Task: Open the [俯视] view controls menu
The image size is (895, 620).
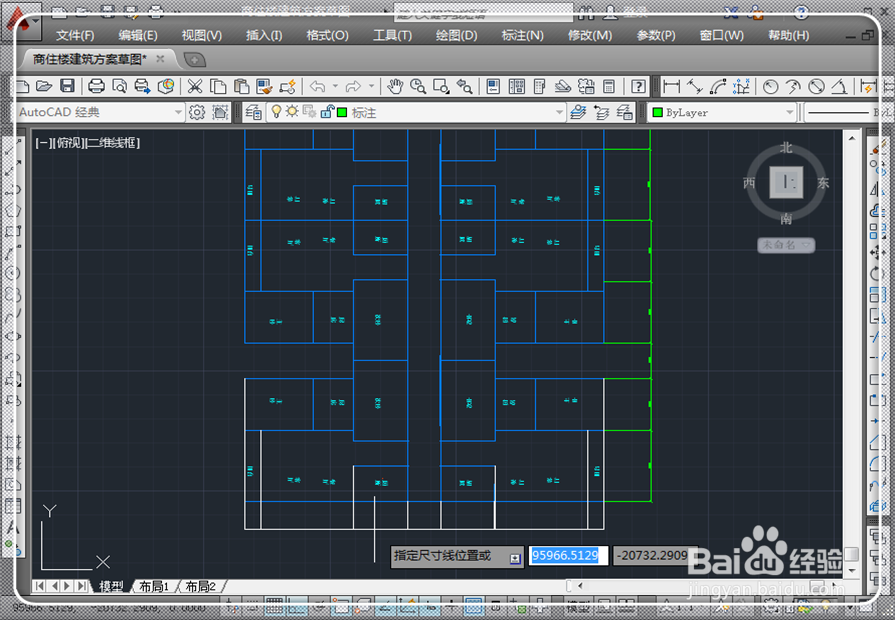Action: pos(69,143)
